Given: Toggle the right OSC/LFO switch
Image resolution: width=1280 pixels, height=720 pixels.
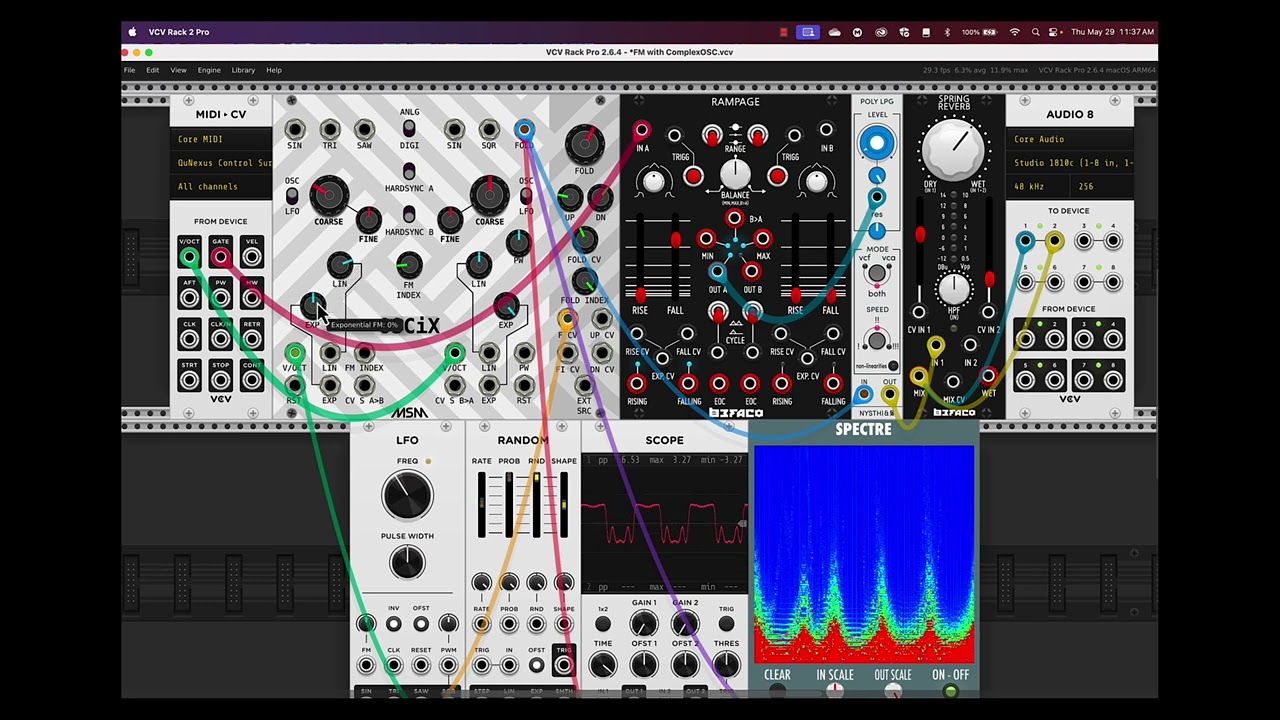Looking at the screenshot, I should tap(526, 196).
